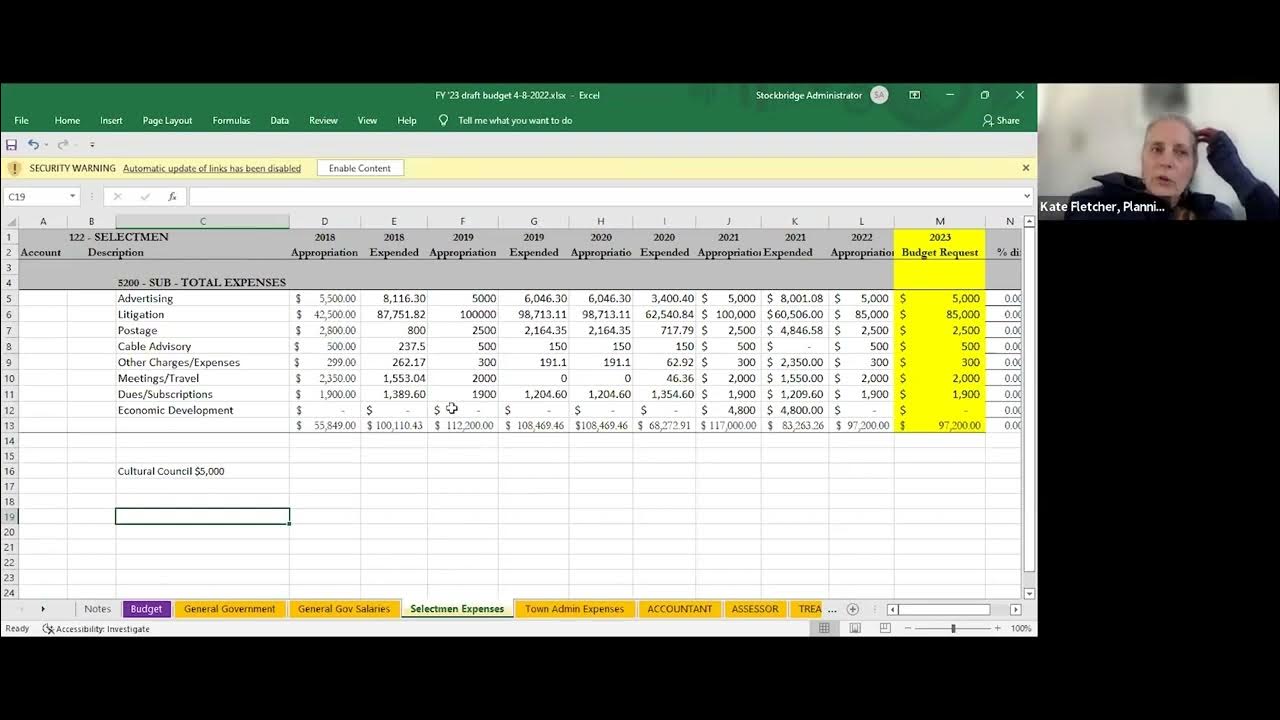Switch to Page Layout view icon
The width and height of the screenshot is (1280, 720).
click(855, 628)
